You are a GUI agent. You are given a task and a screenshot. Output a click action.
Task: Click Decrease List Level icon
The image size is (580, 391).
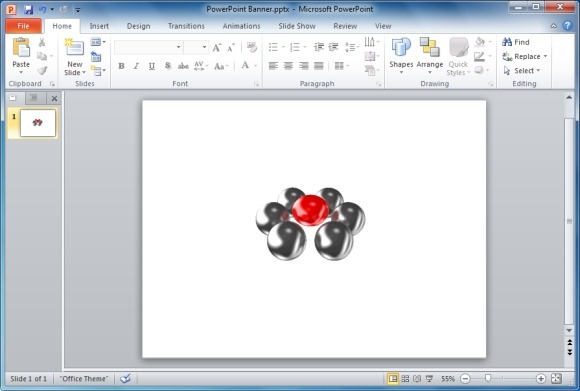pos(318,47)
